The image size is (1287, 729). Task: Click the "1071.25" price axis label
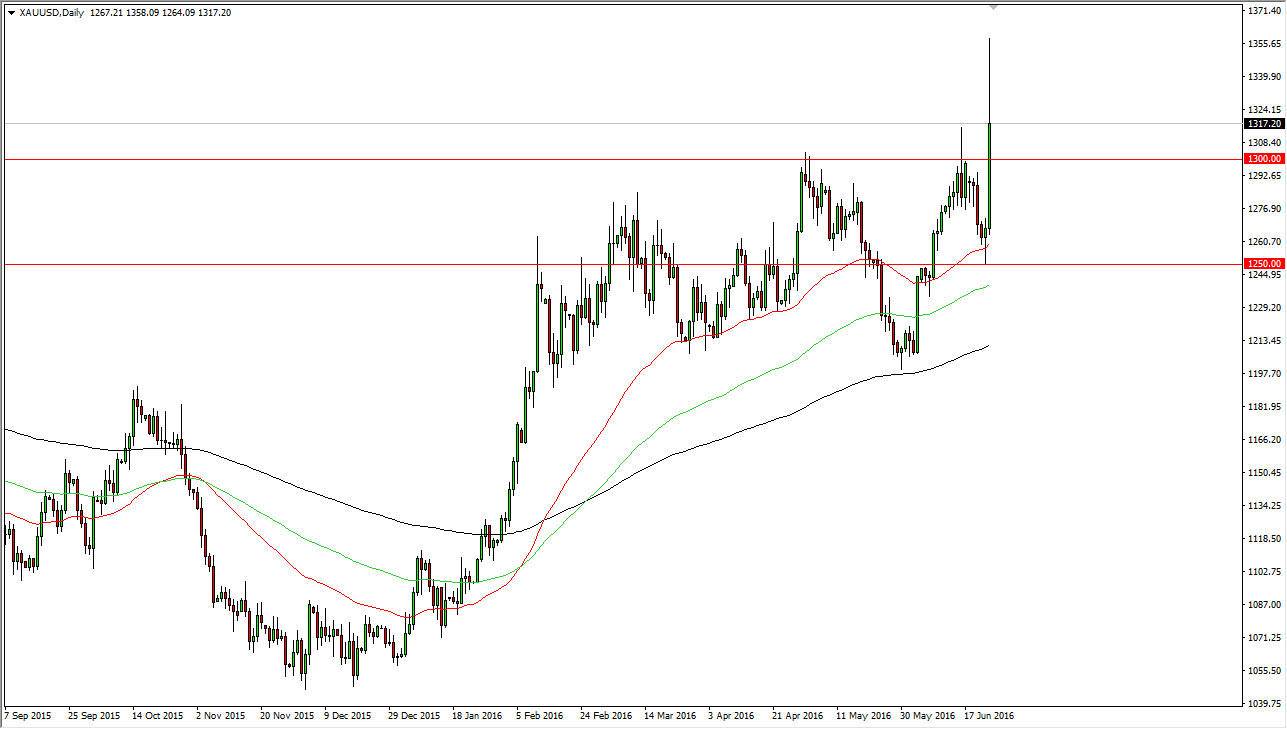click(x=1264, y=638)
